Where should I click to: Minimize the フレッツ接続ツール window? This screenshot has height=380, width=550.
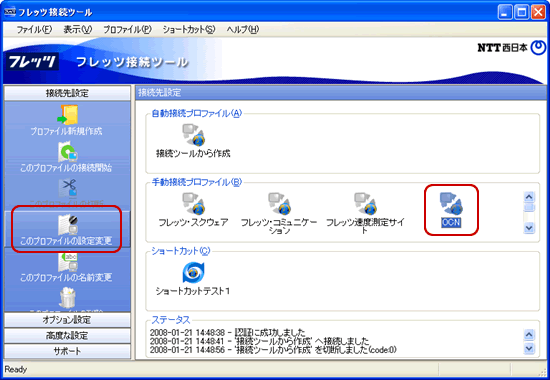point(505,13)
